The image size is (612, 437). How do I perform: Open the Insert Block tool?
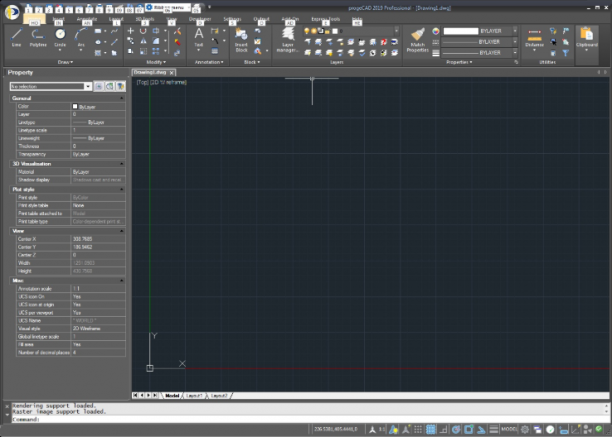[x=241, y=40]
